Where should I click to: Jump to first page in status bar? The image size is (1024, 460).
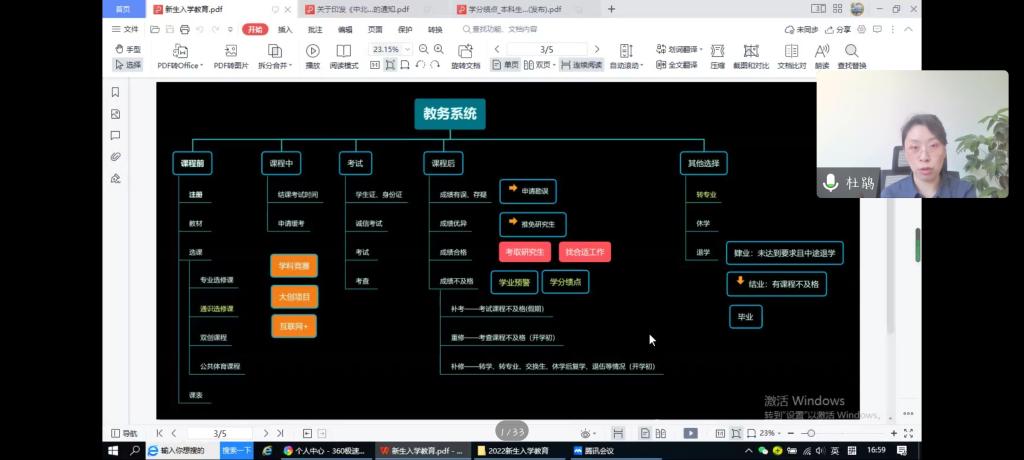(x=159, y=433)
